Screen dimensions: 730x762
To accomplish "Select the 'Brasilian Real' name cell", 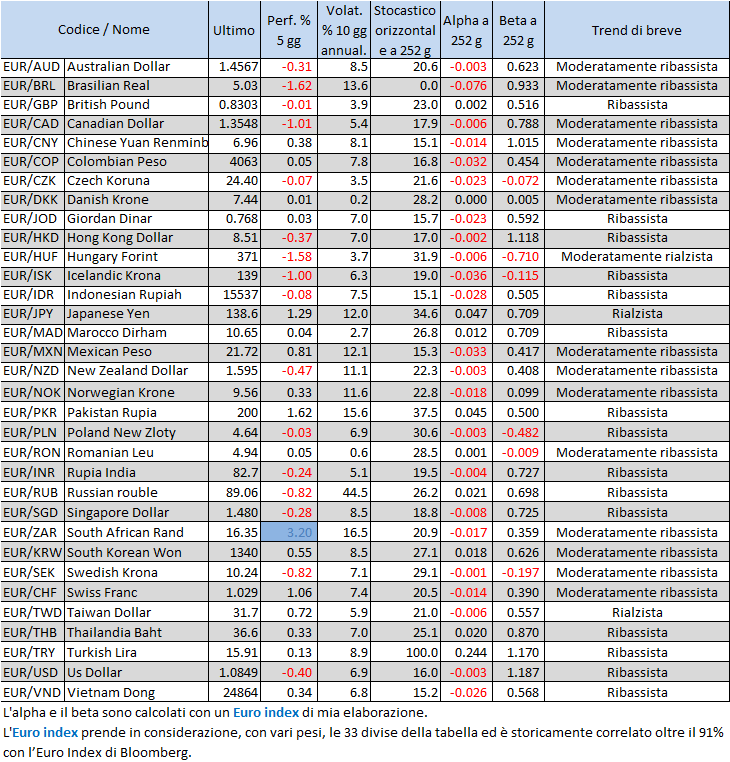I will coord(137,86).
